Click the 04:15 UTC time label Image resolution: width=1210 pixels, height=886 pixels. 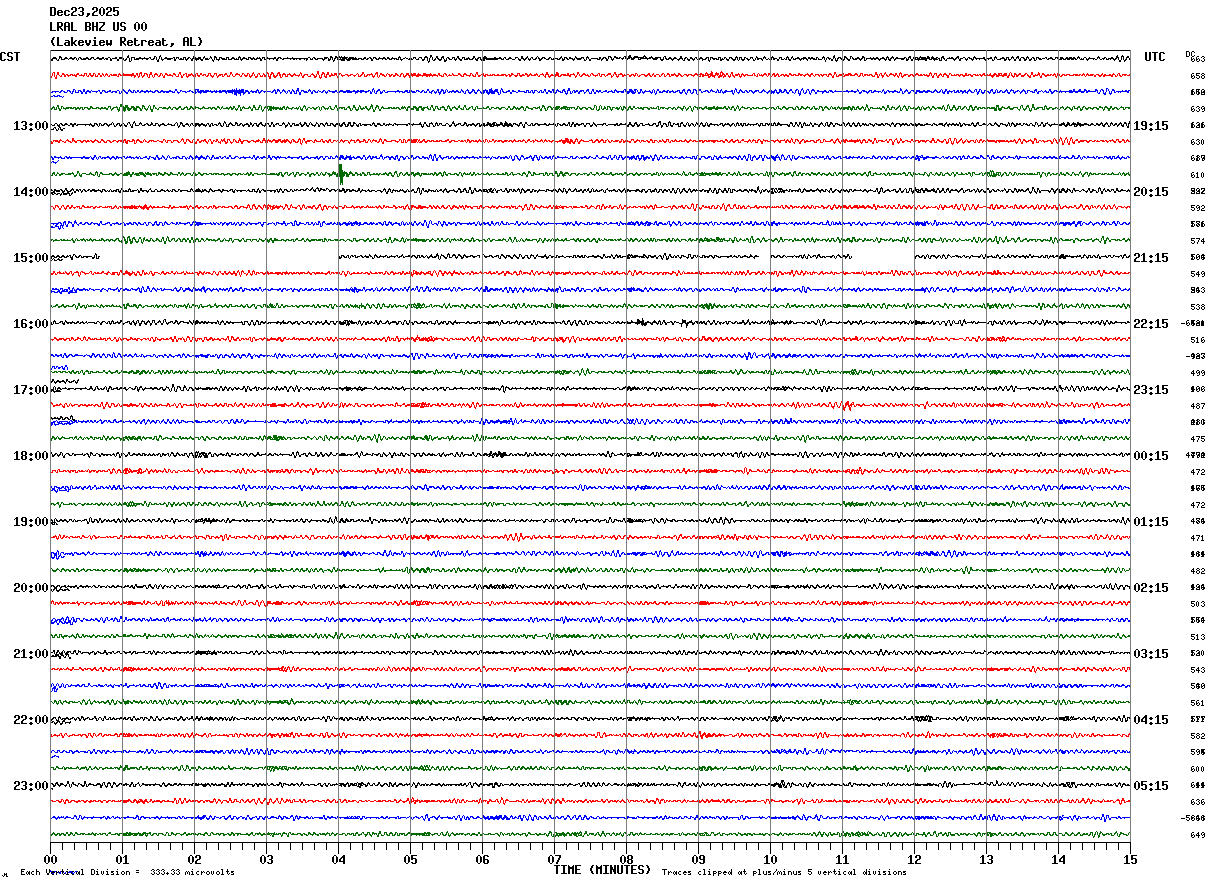(x=1151, y=720)
